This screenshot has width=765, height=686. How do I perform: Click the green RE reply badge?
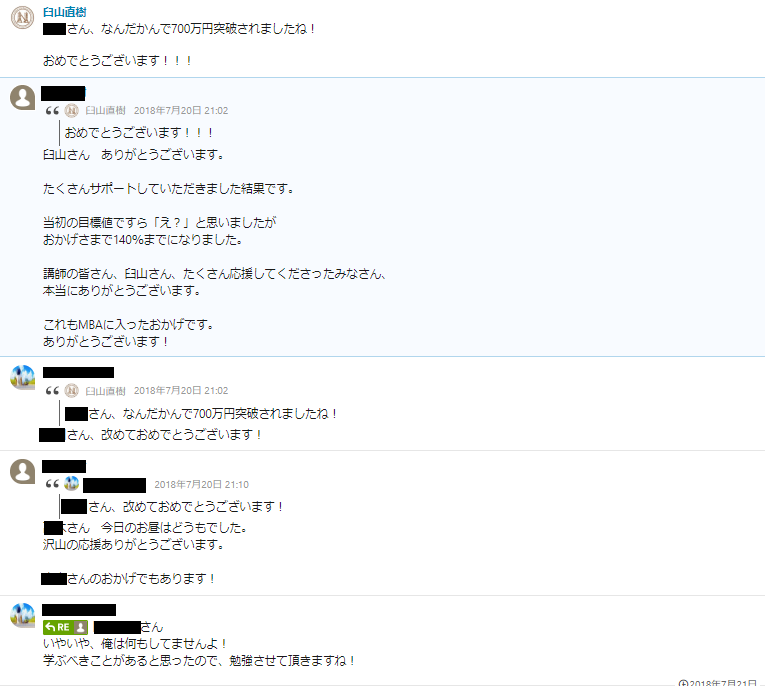pos(65,627)
